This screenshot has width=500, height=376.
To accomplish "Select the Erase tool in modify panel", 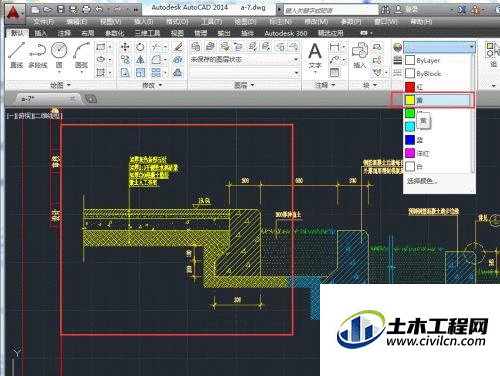I will click(x=178, y=47).
